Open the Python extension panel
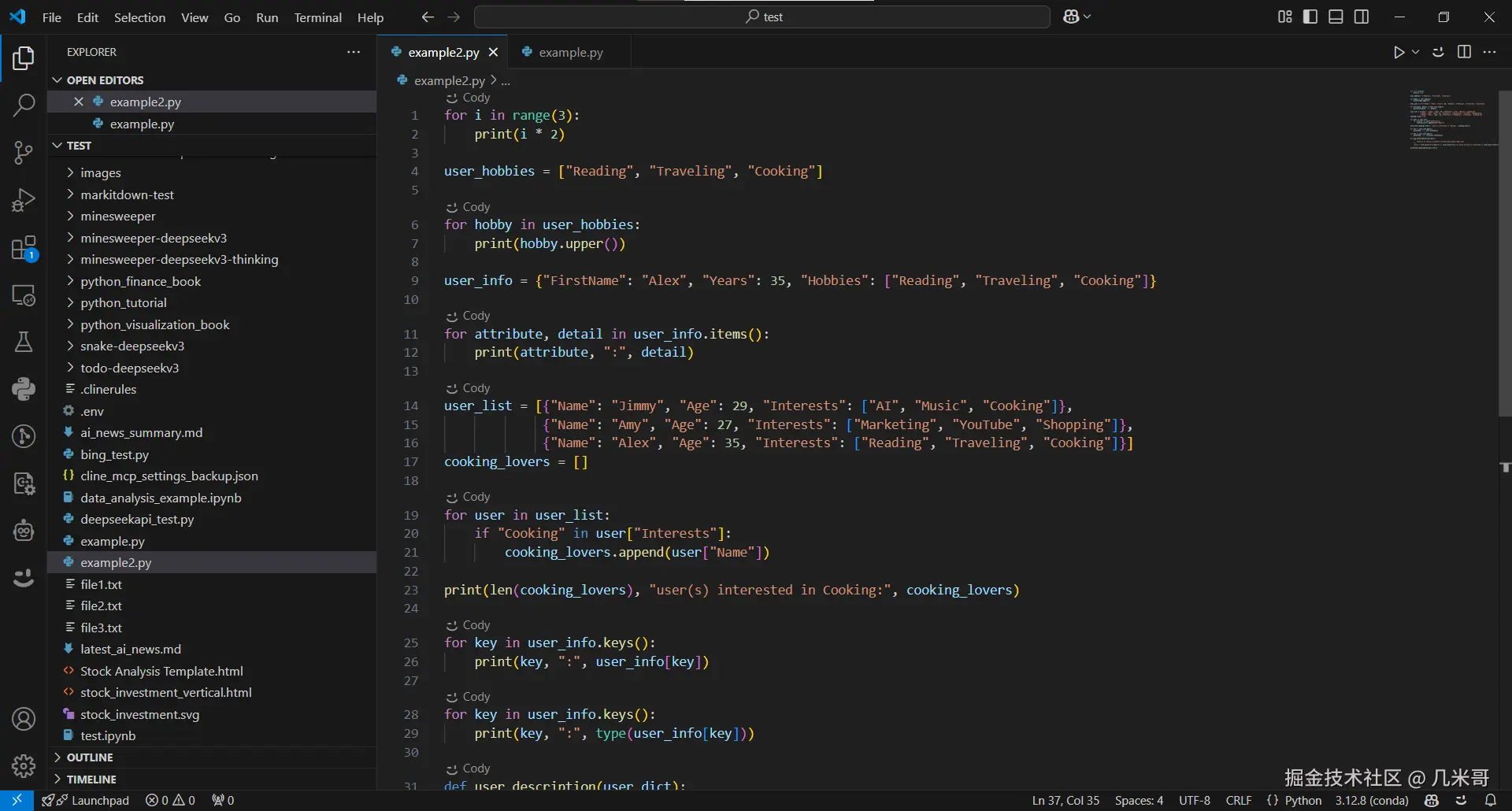The width and height of the screenshot is (1512, 811). (23, 388)
